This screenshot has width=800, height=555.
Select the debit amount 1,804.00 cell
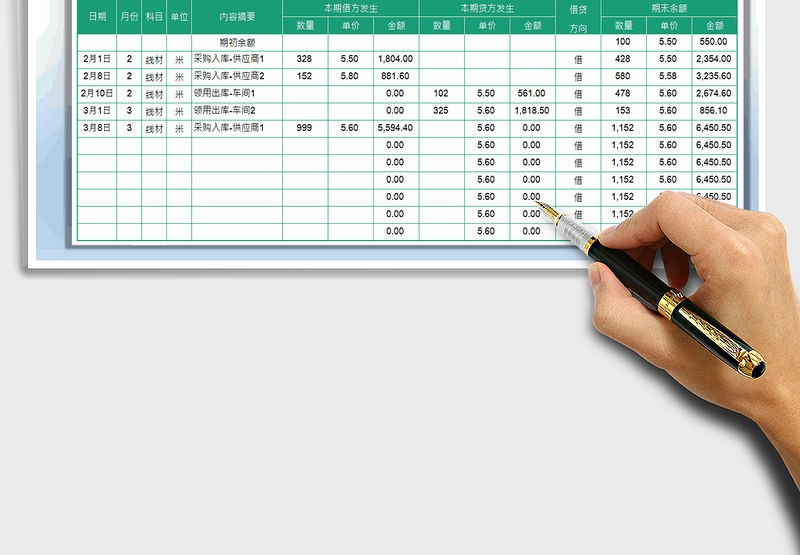coord(395,59)
